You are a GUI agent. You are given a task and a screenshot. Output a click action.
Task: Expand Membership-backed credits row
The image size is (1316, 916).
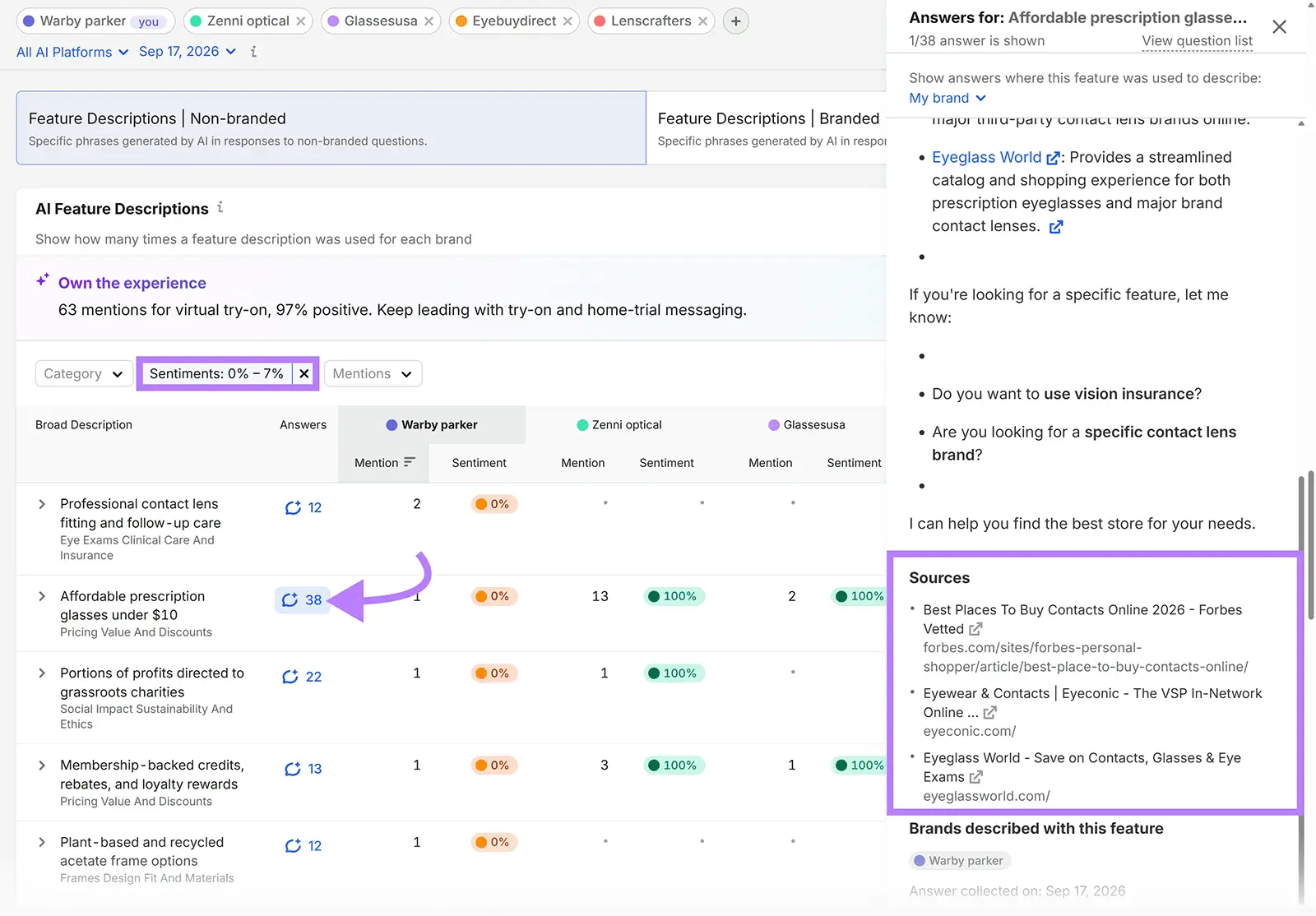pyautogui.click(x=42, y=766)
